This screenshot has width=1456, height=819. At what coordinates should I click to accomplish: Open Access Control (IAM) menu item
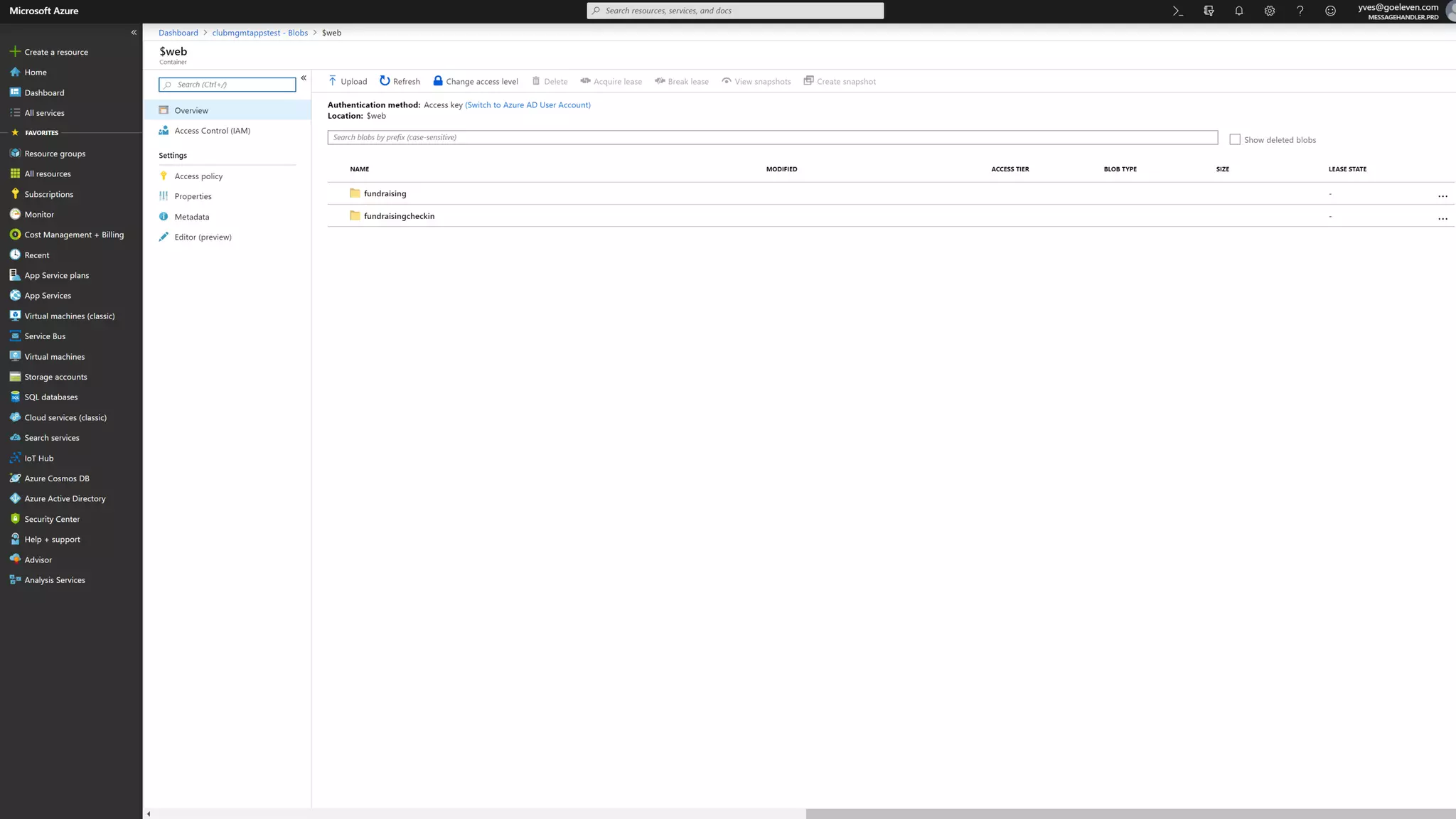[212, 131]
